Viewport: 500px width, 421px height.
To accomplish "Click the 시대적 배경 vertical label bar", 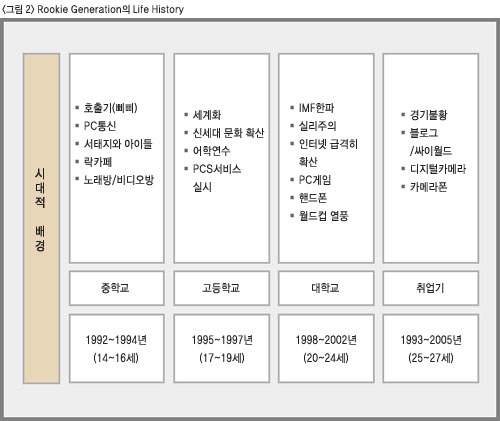I will [x=41, y=218].
